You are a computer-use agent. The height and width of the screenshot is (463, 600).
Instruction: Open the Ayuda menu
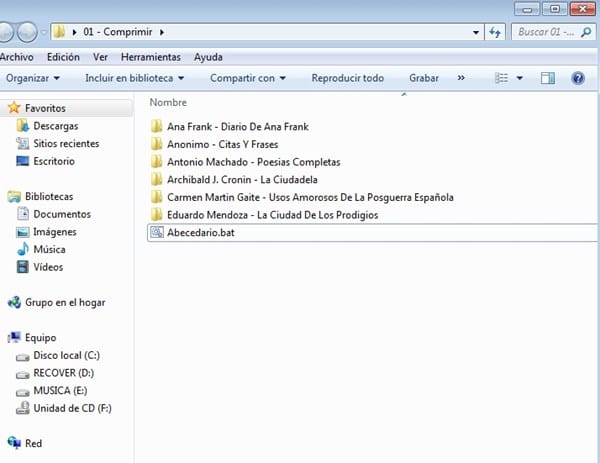click(x=208, y=57)
